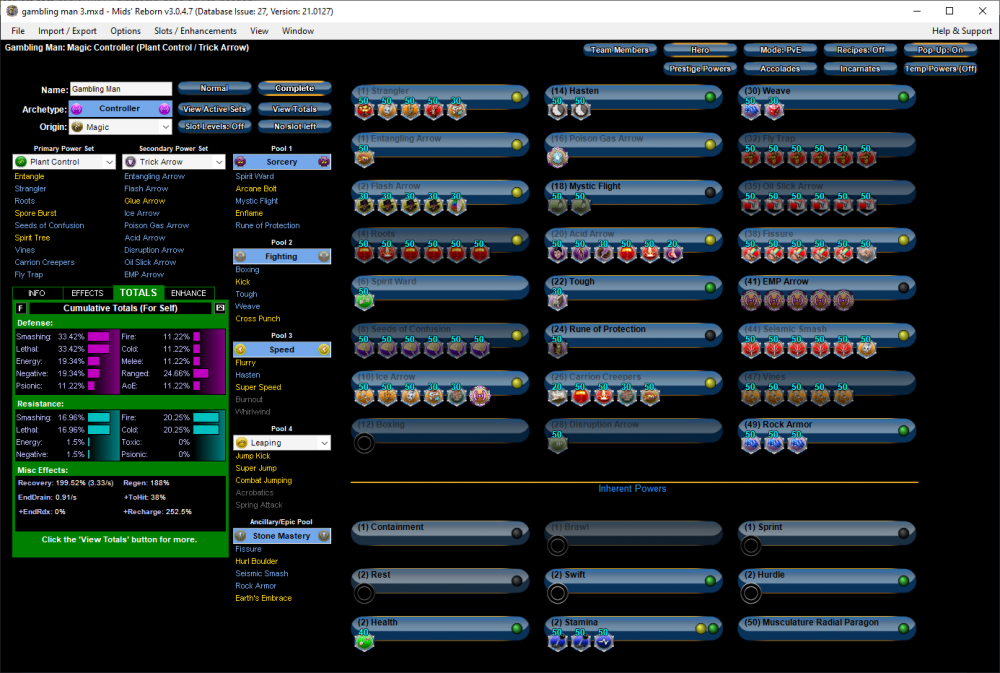
Task: Click the right arrow icon on Speed pool
Action: [323, 350]
